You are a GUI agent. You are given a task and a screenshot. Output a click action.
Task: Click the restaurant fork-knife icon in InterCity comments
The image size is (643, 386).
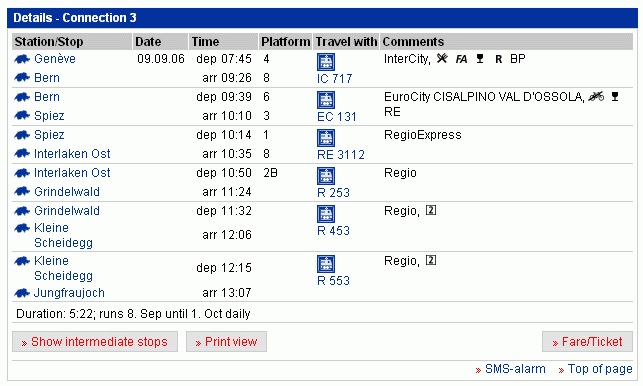pos(442,59)
